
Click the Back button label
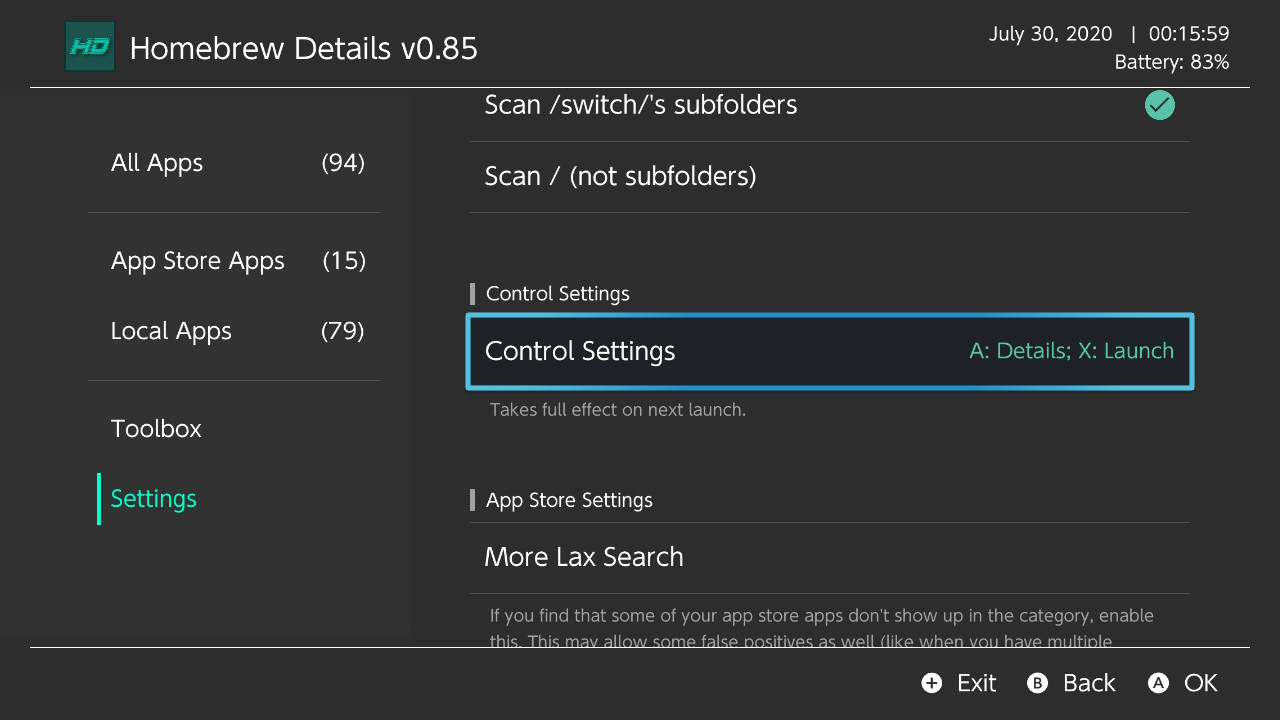(x=1088, y=683)
